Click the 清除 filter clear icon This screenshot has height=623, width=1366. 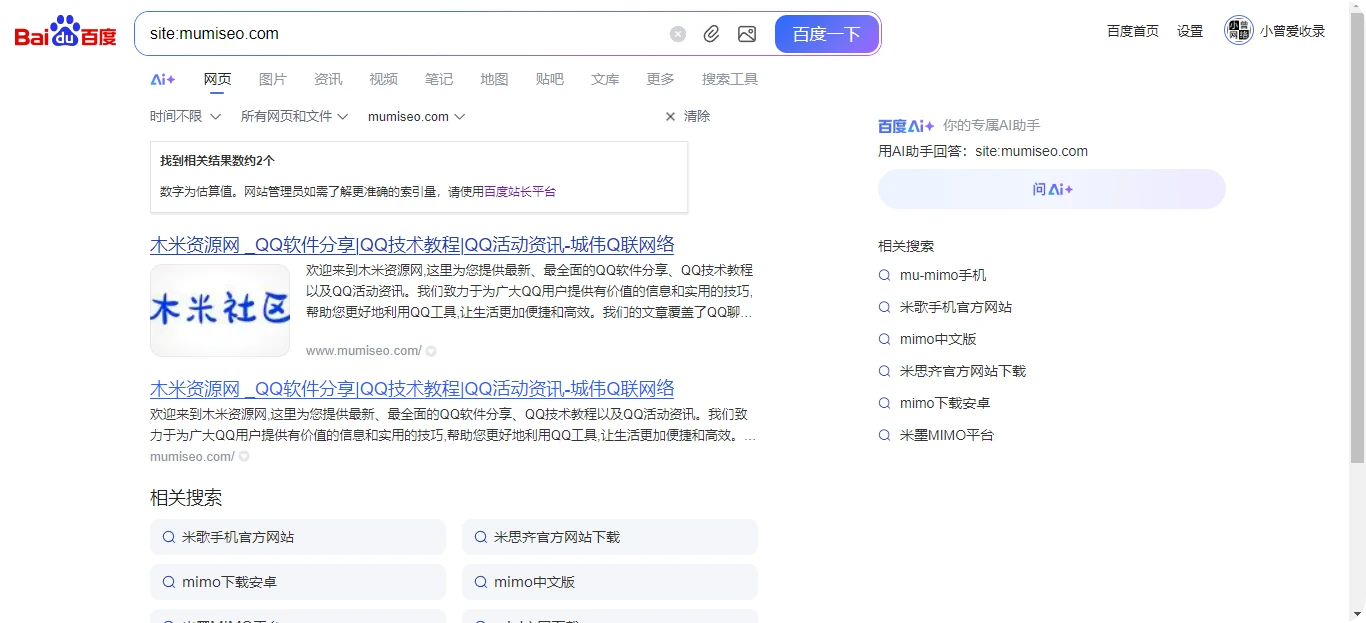670,116
